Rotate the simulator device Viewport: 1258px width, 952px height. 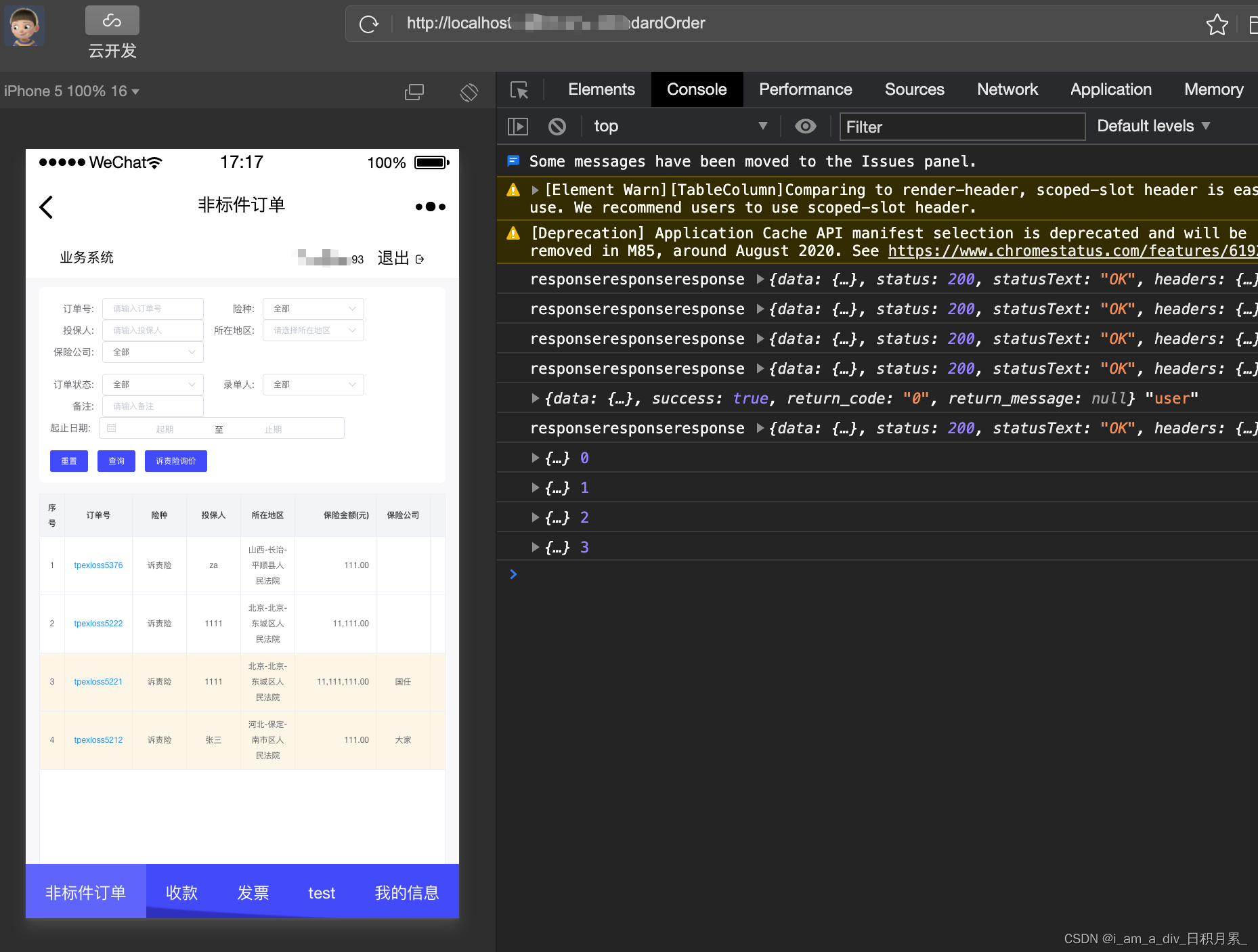pyautogui.click(x=469, y=91)
